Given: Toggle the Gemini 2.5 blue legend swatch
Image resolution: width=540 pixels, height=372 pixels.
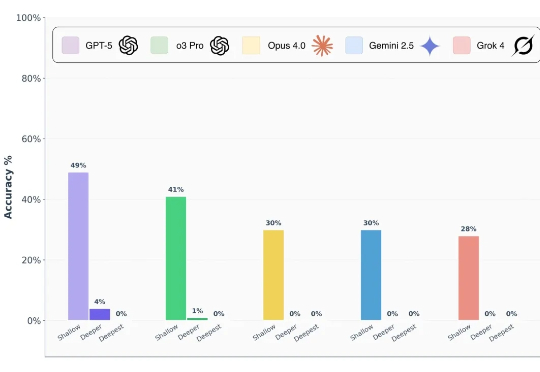Looking at the screenshot, I should pos(354,45).
